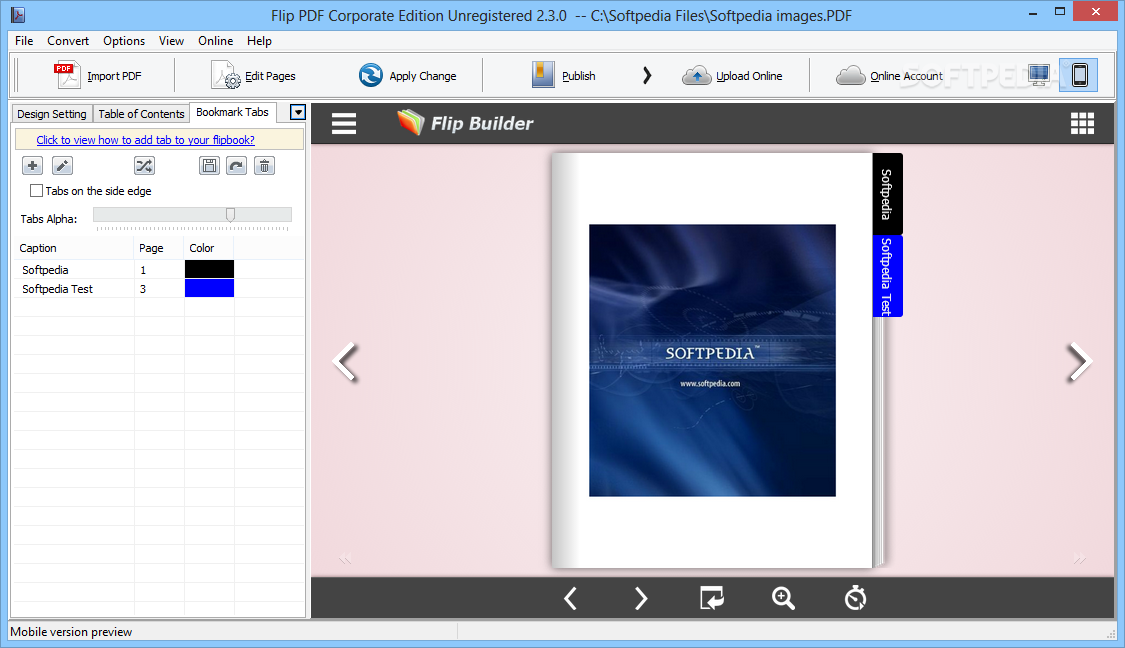
Task: Enable Tabs on the side edge checkbox
Action: [x=36, y=191]
